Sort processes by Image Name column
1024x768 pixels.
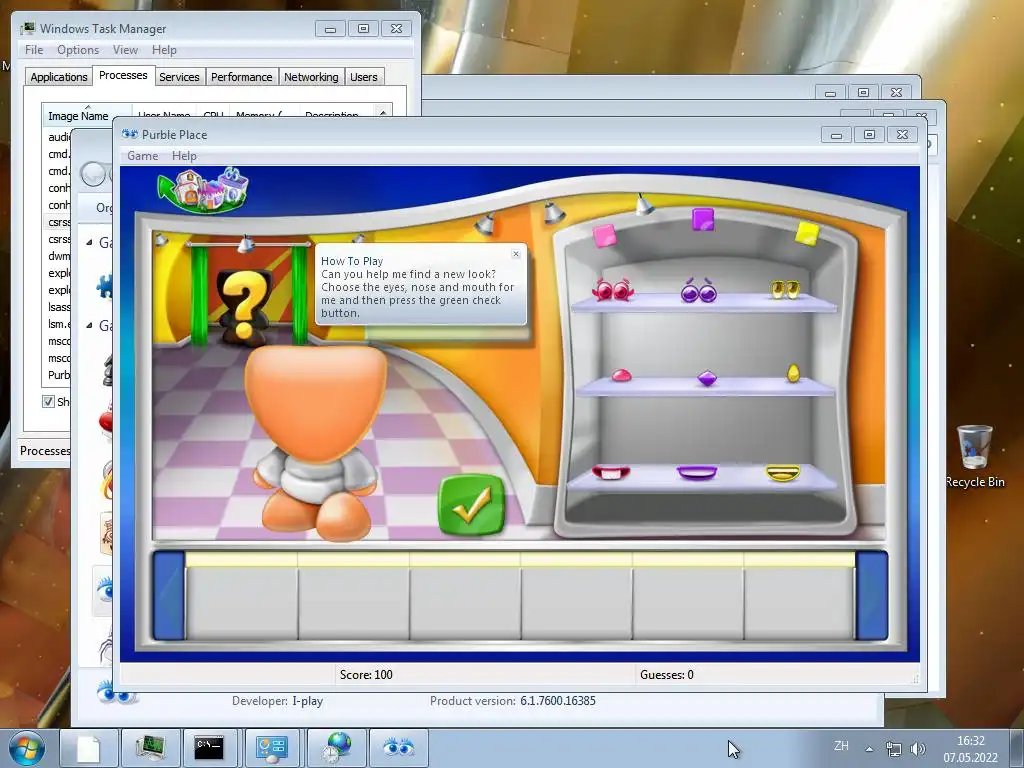pos(78,116)
